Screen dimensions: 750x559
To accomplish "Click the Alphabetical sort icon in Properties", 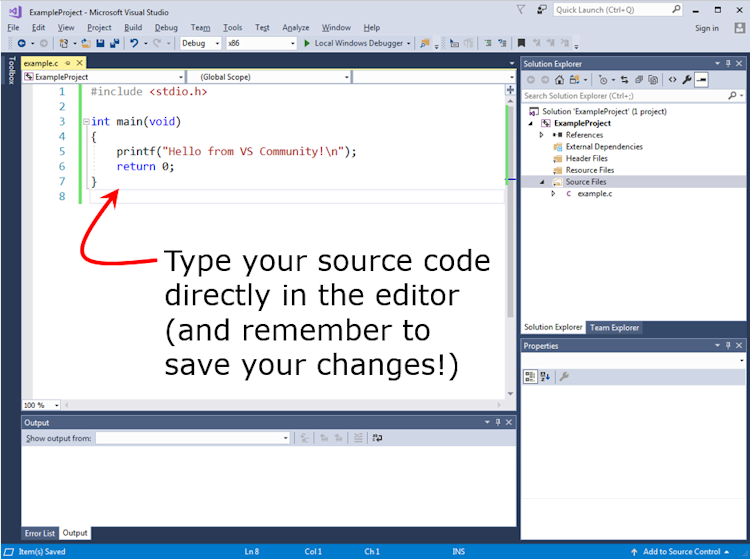I will click(545, 377).
